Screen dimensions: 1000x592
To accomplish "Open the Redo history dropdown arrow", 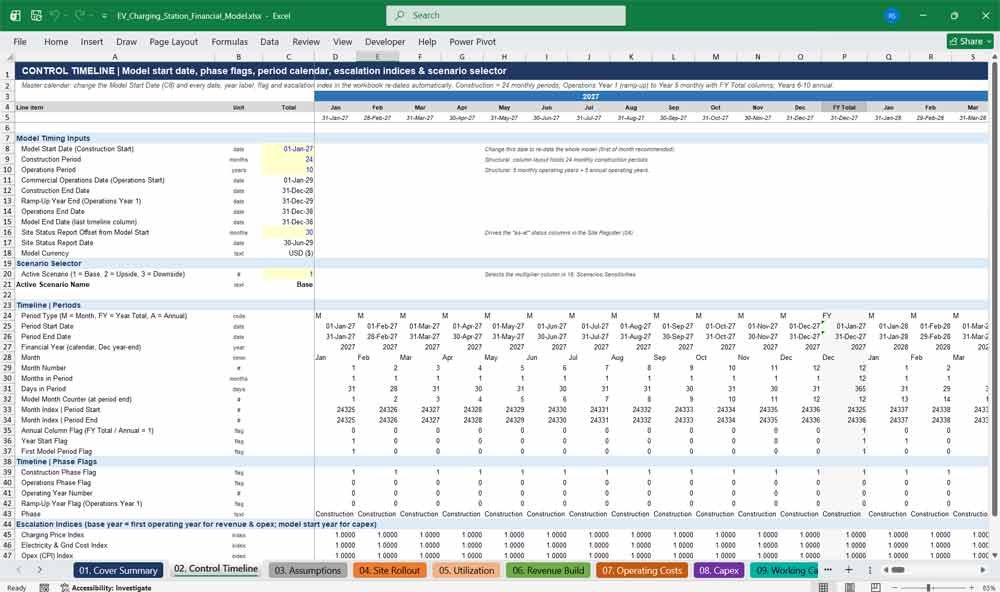I will (x=90, y=15).
